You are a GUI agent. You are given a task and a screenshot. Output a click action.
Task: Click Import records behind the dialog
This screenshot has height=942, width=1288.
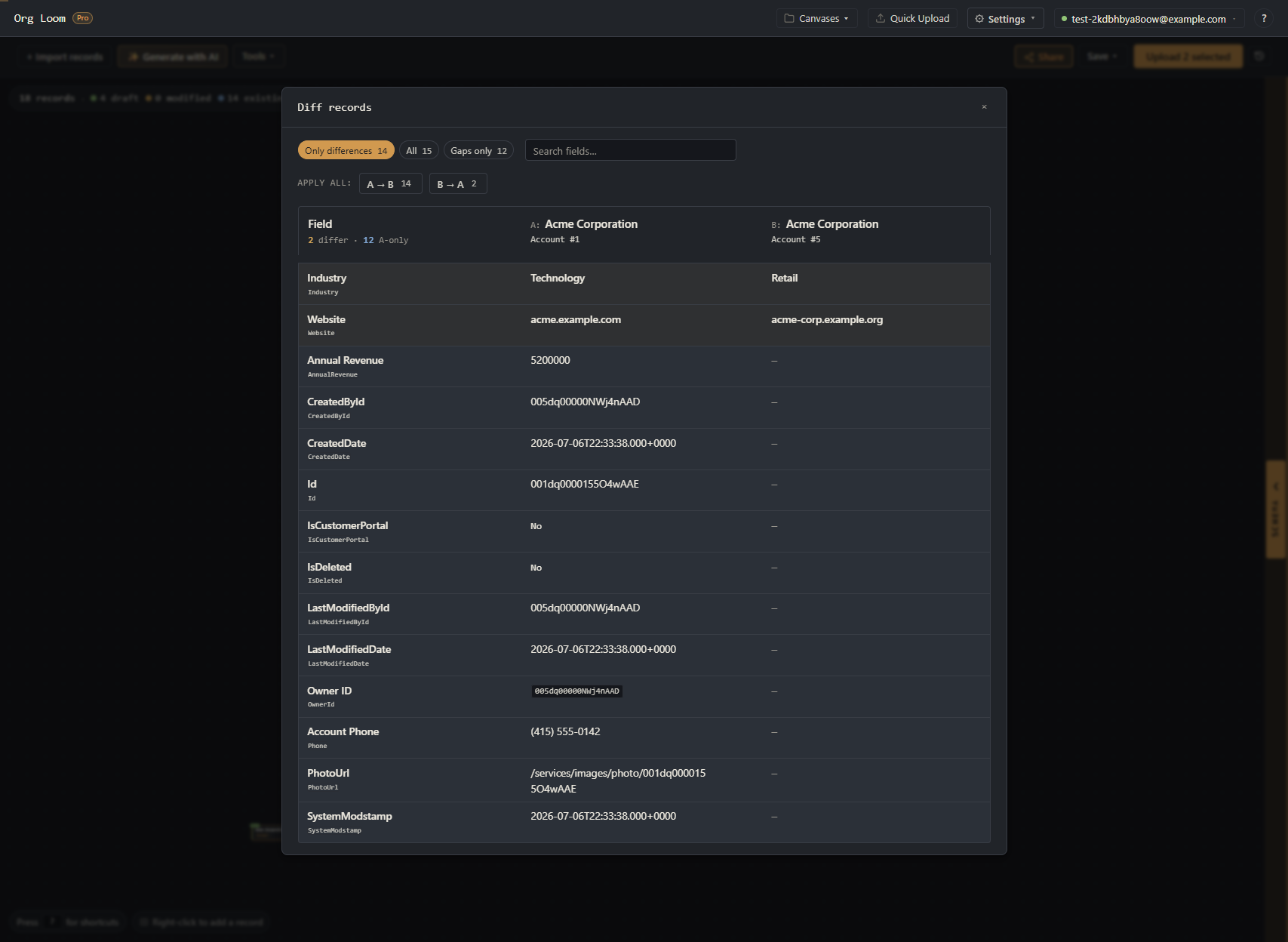pos(65,57)
